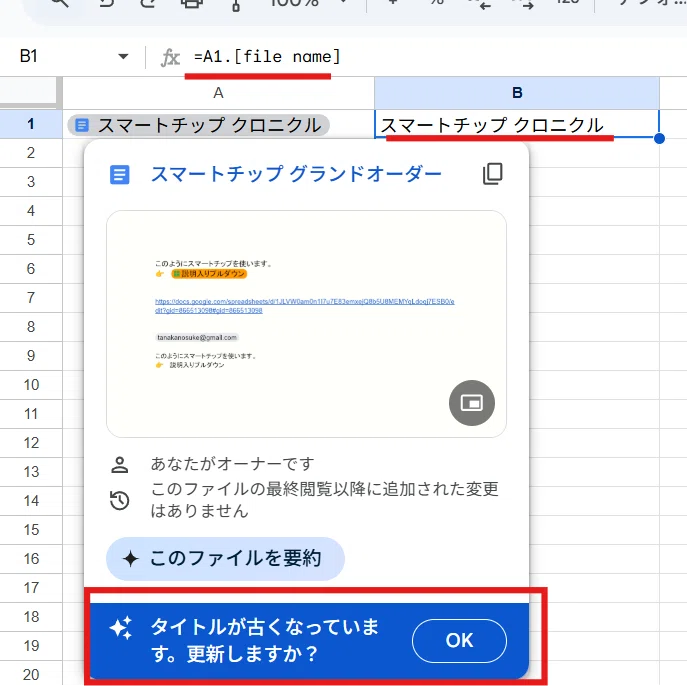Click the paint format icon in toolbar
687x686 pixels.
tap(236, 4)
